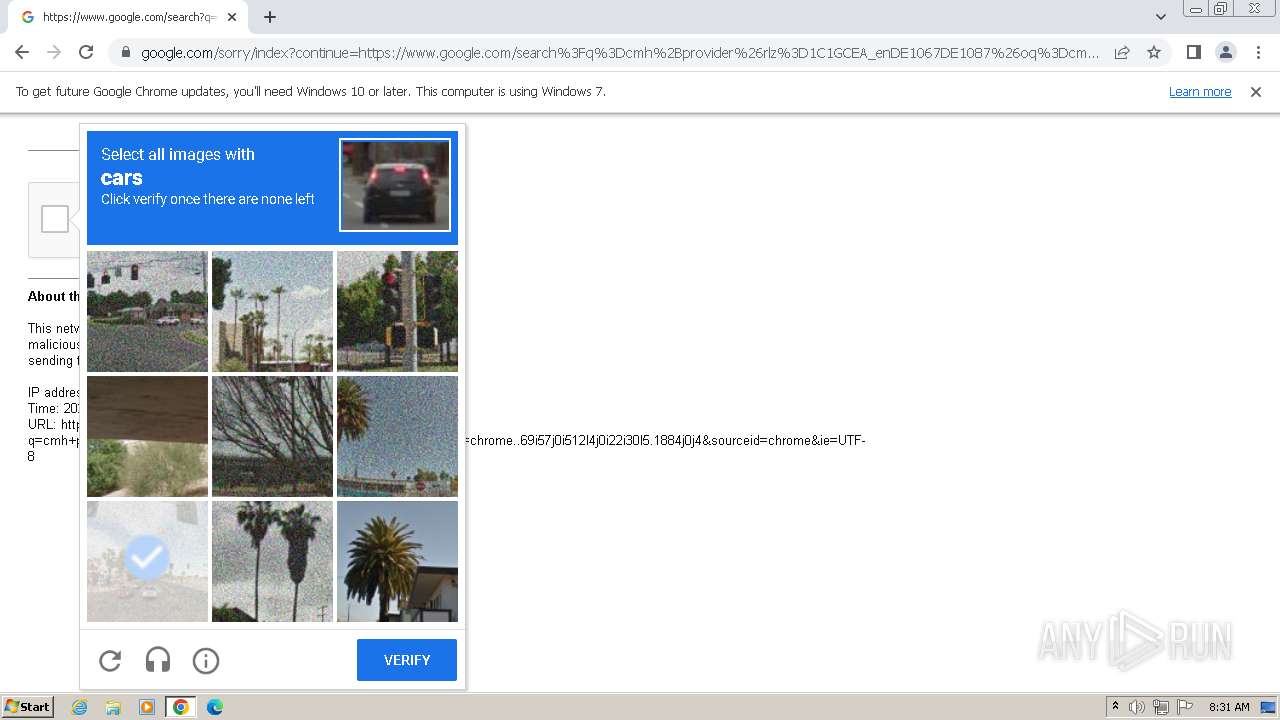Deselect the checkmarked faded tile

[x=147, y=561]
